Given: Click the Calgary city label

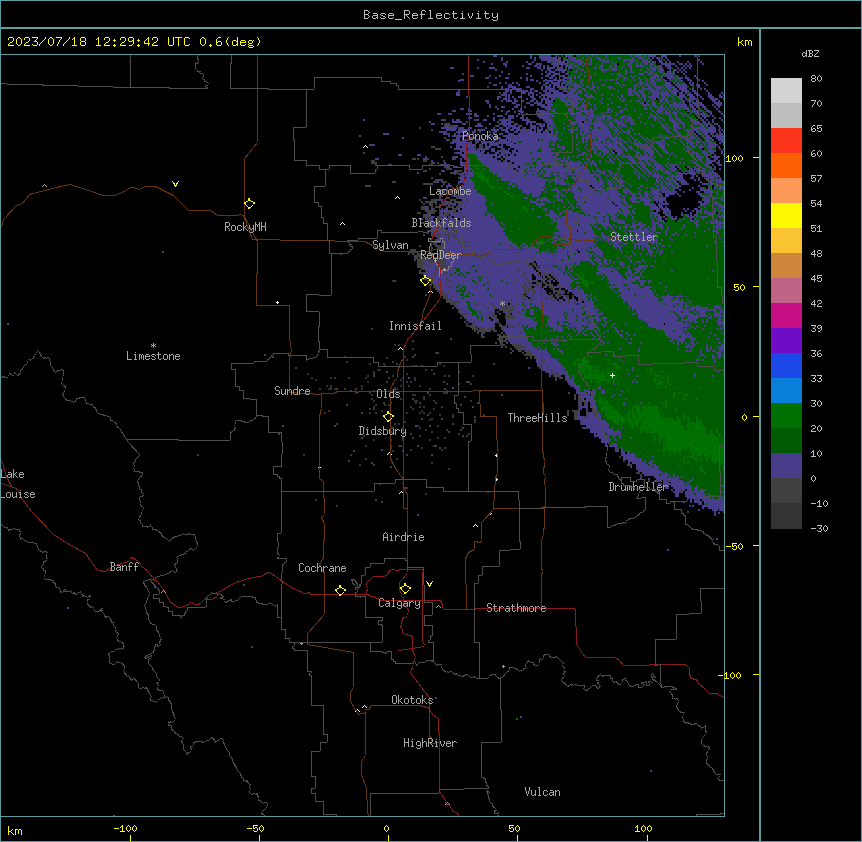Looking at the screenshot, I should point(399,603).
